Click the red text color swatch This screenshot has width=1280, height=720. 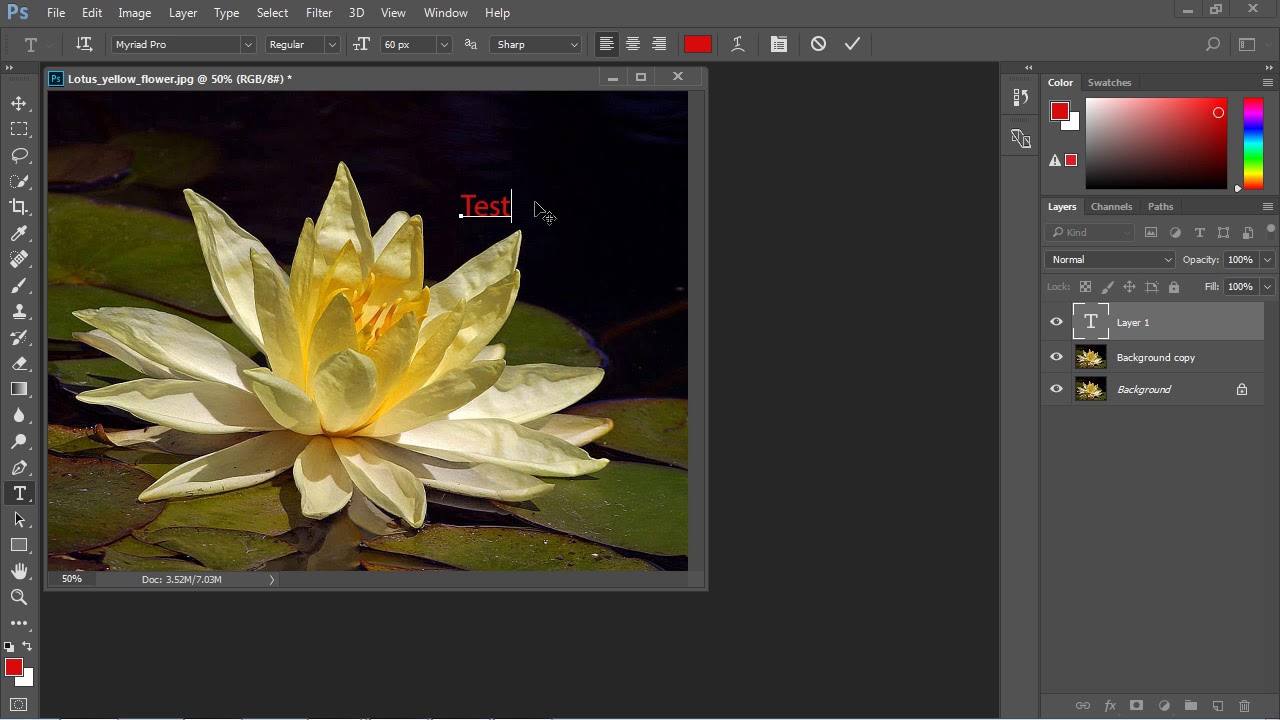click(698, 44)
